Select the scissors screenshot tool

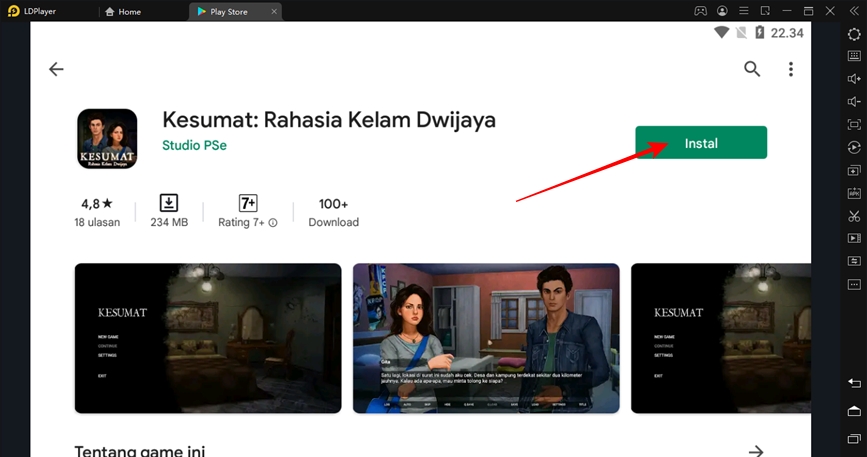pos(854,216)
